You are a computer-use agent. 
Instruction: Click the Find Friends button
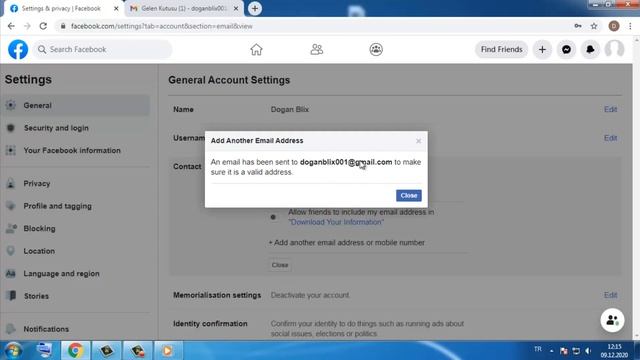click(x=501, y=49)
